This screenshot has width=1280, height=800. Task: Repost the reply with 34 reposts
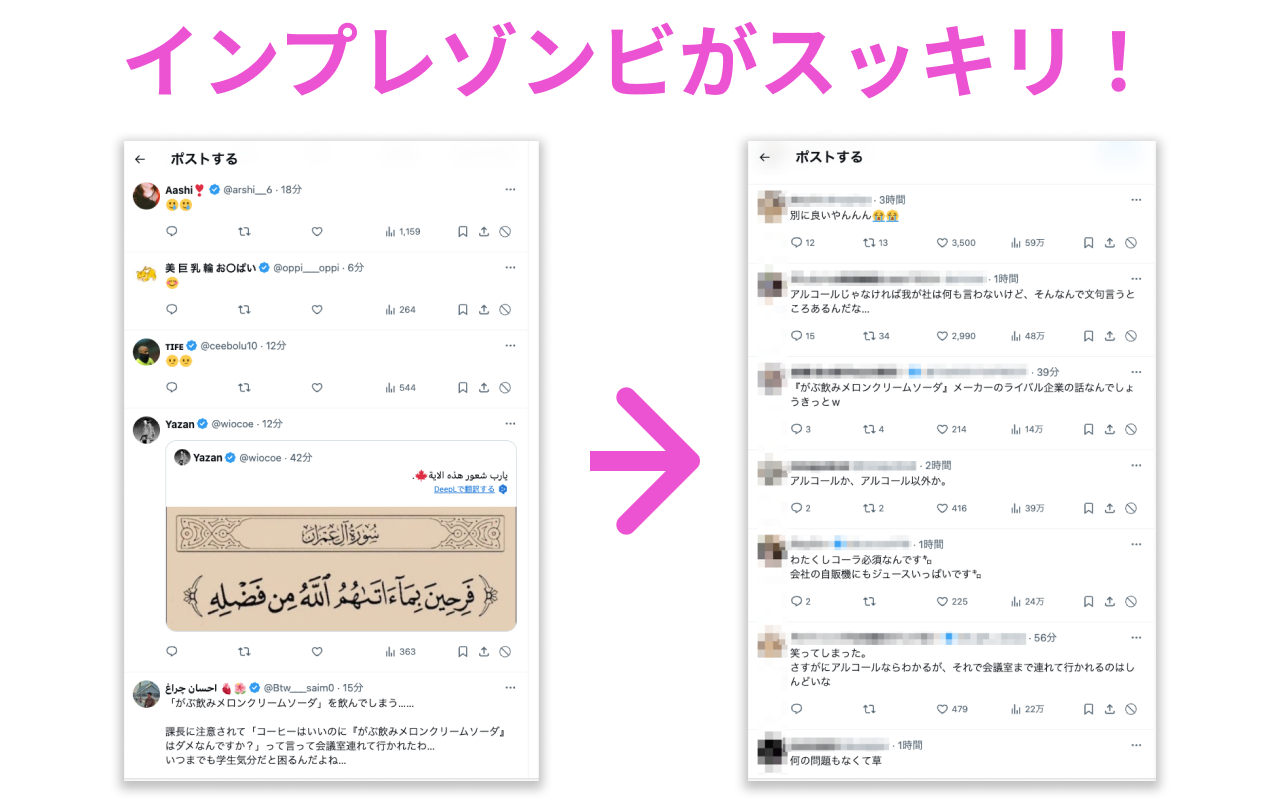click(x=876, y=336)
